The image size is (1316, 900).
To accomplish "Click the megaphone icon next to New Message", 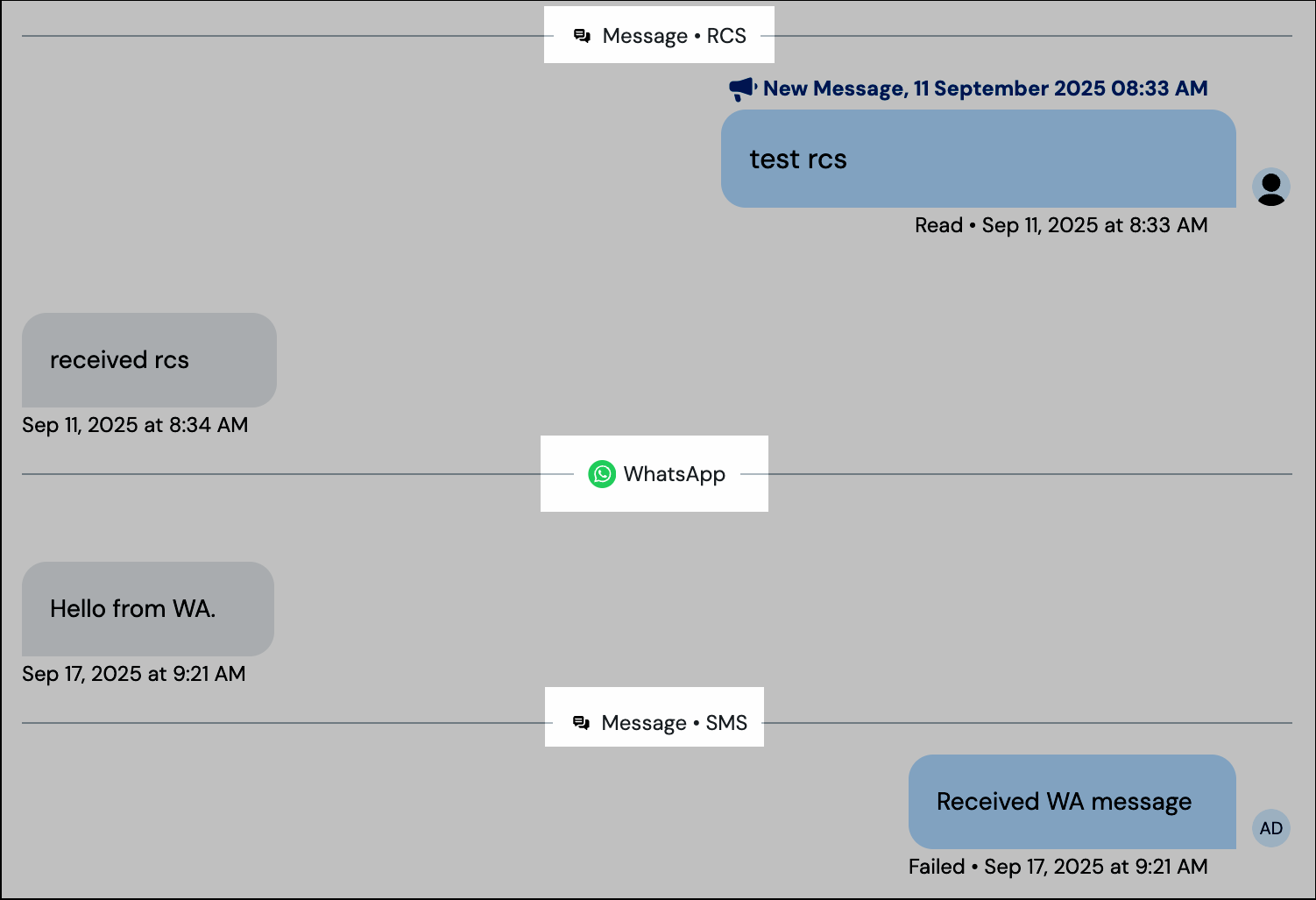I will (x=739, y=88).
